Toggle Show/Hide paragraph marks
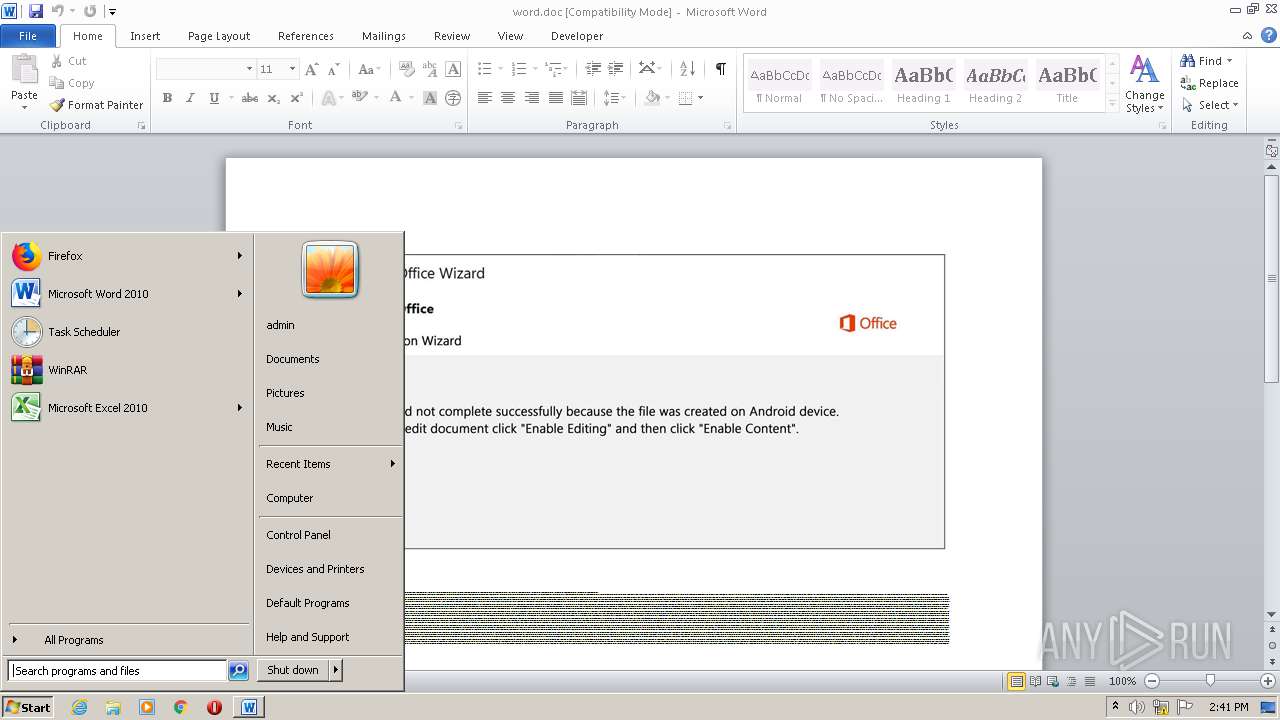Viewport: 1280px width, 720px height. [720, 69]
